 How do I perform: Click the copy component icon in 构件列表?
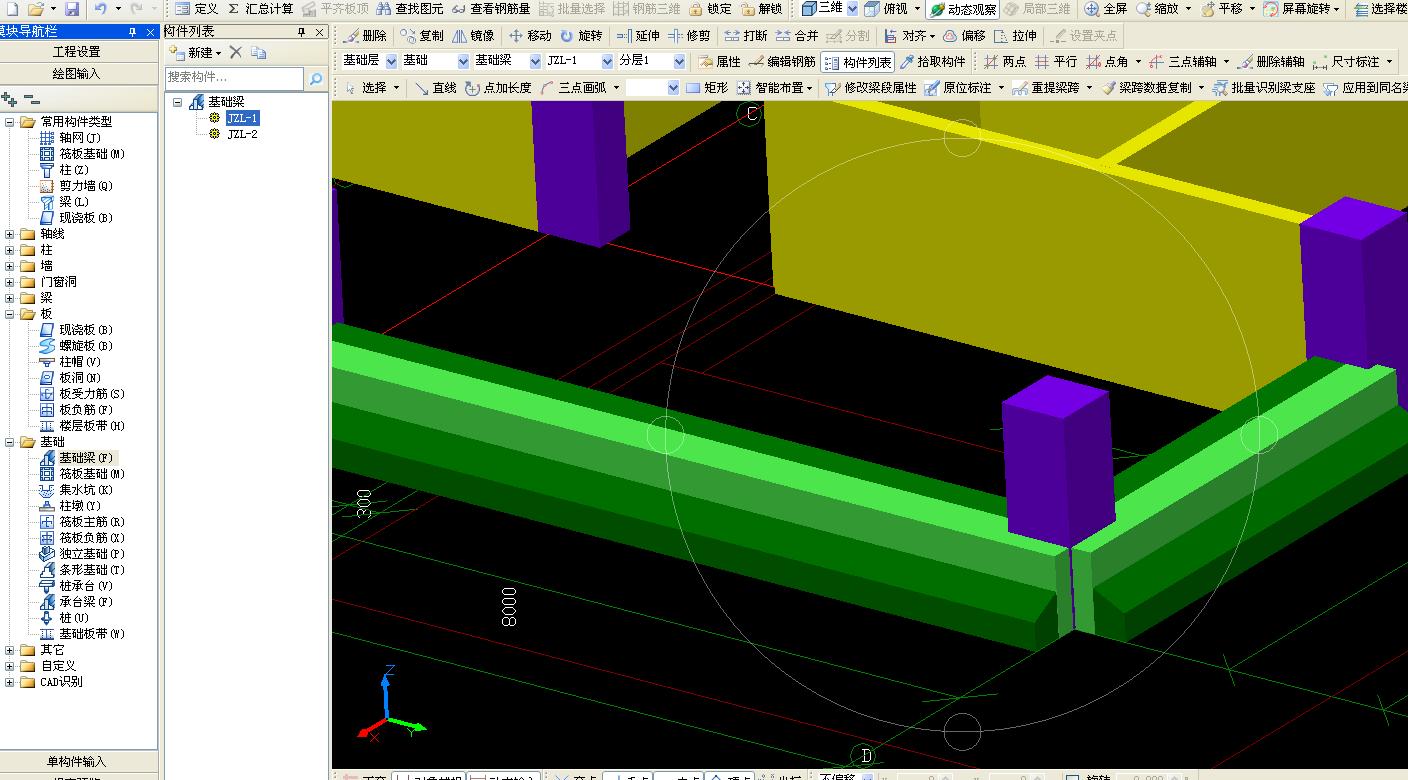tap(259, 52)
